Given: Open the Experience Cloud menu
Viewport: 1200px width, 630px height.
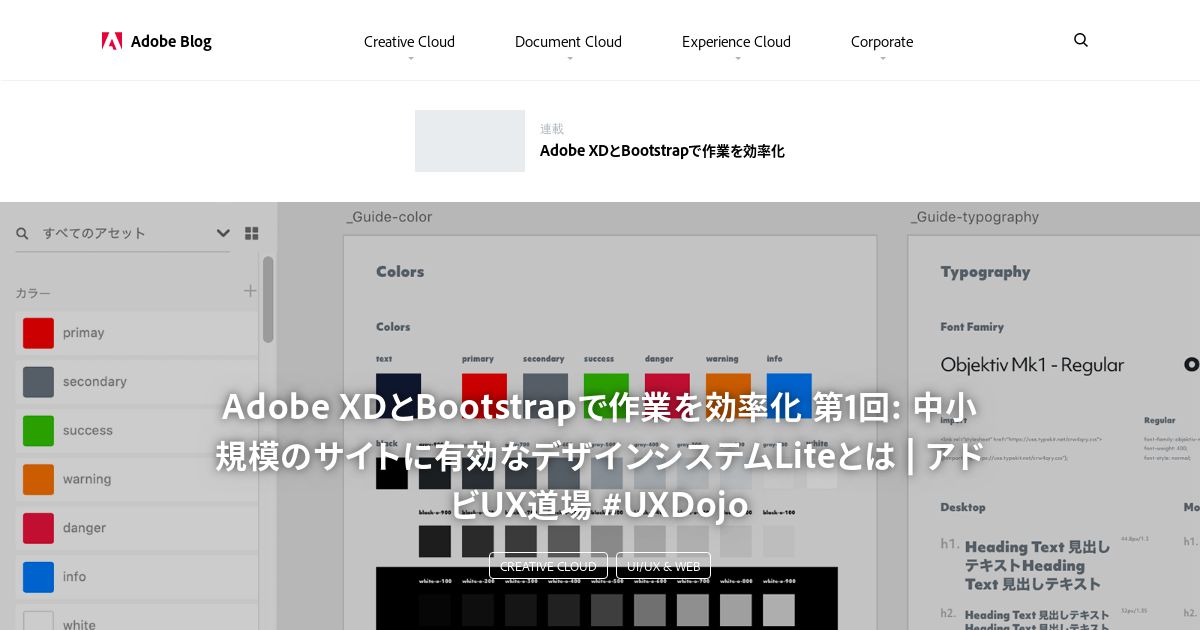Looking at the screenshot, I should click(x=736, y=42).
